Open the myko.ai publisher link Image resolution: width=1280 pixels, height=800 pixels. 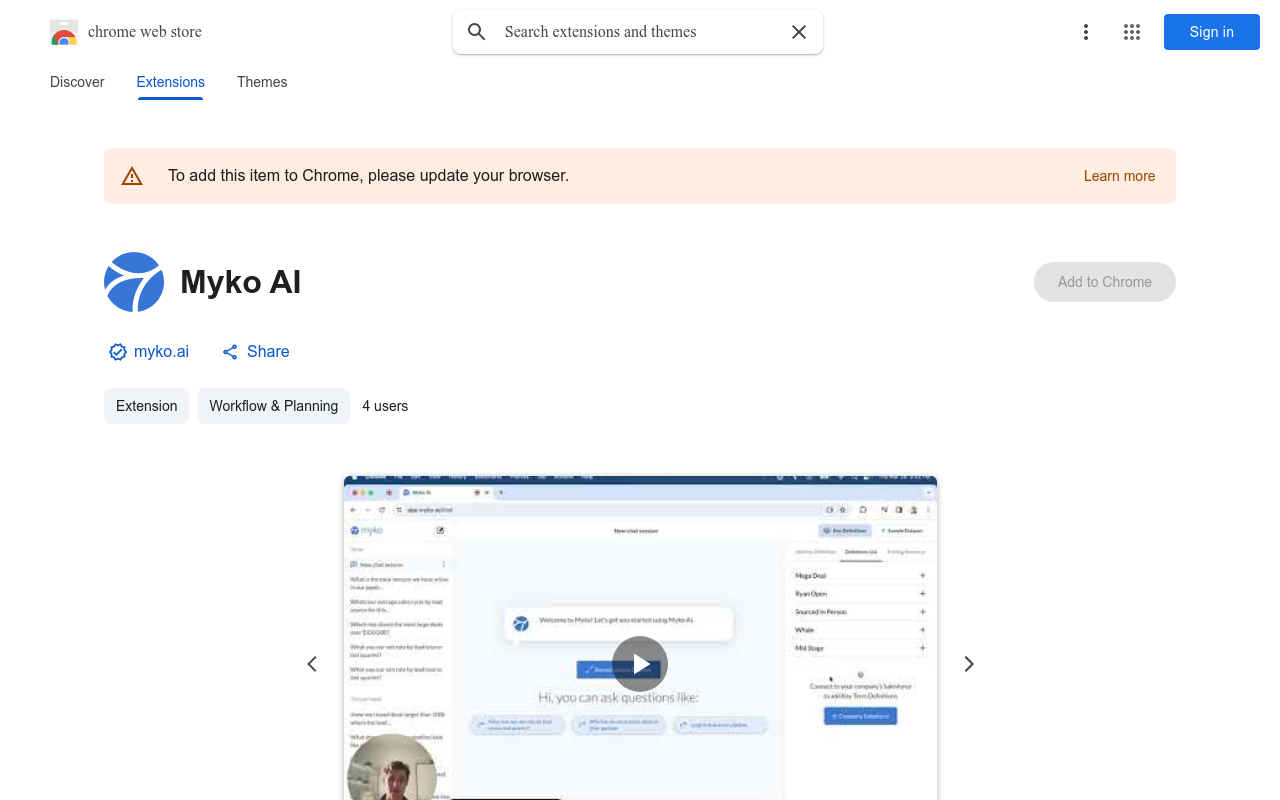pyautogui.click(x=161, y=352)
